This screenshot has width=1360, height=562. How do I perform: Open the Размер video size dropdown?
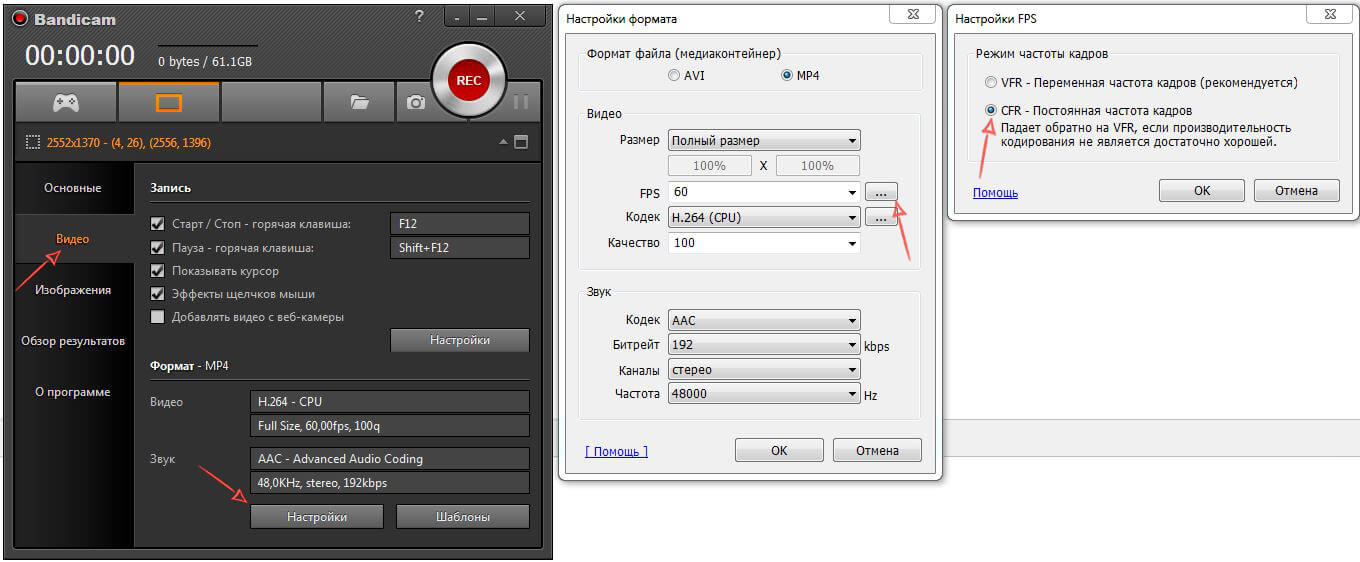click(x=764, y=141)
